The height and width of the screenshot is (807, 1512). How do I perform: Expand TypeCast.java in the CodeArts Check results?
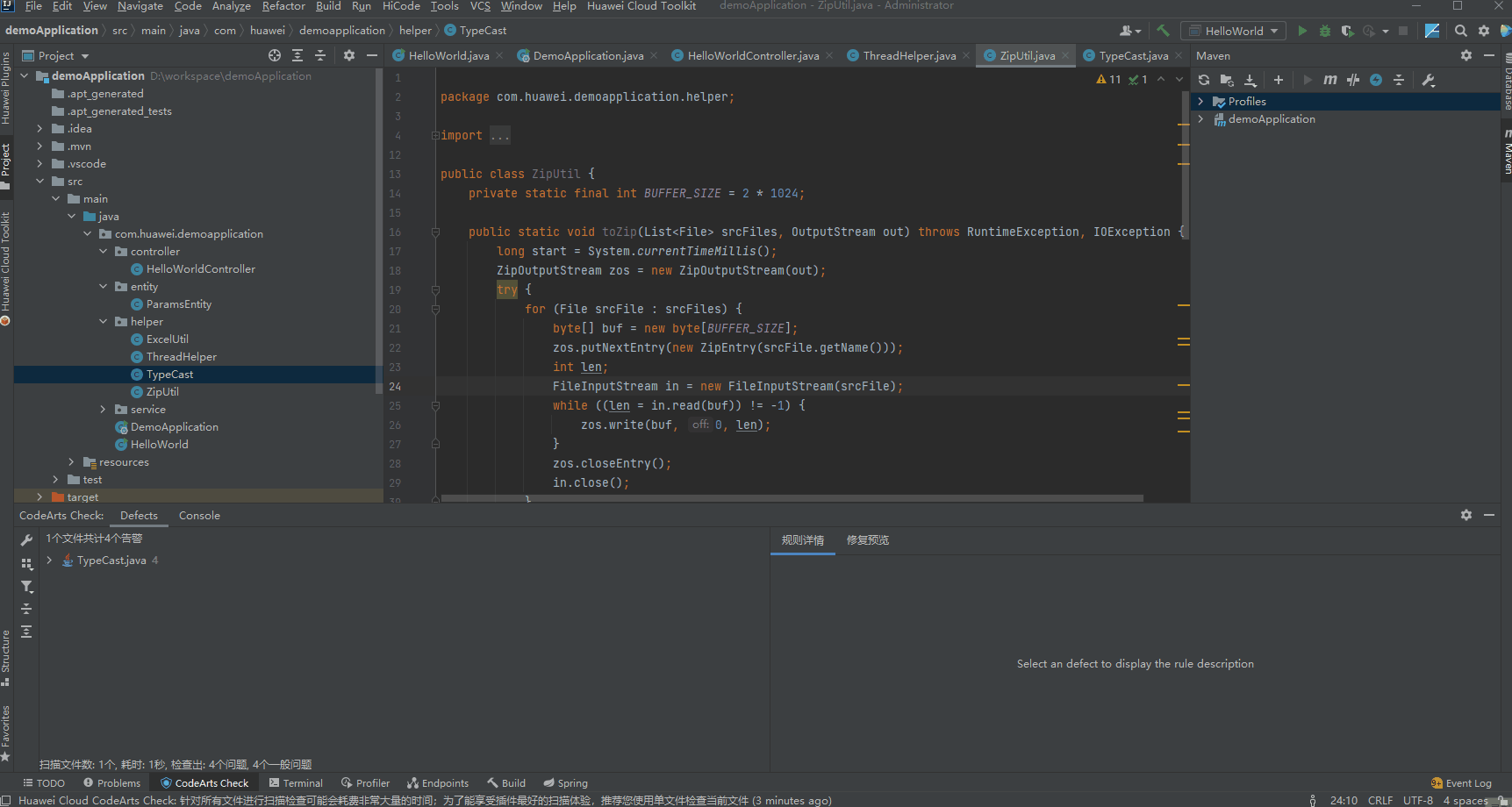coord(49,560)
